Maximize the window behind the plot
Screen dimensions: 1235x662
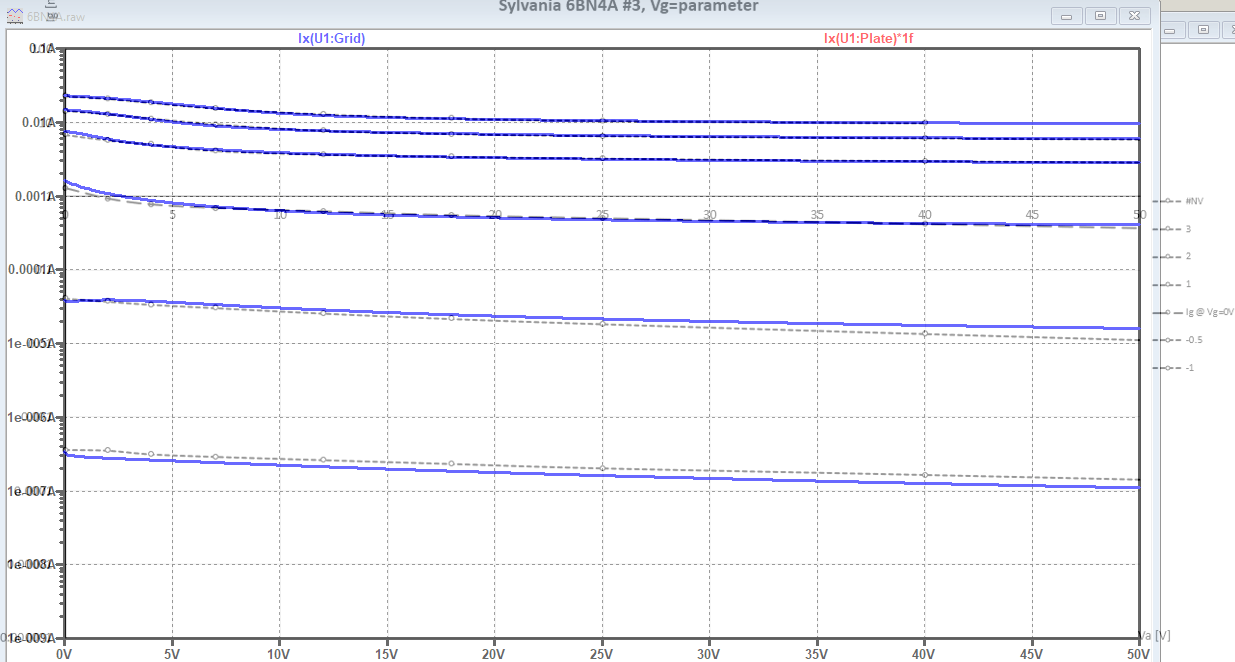point(1205,30)
